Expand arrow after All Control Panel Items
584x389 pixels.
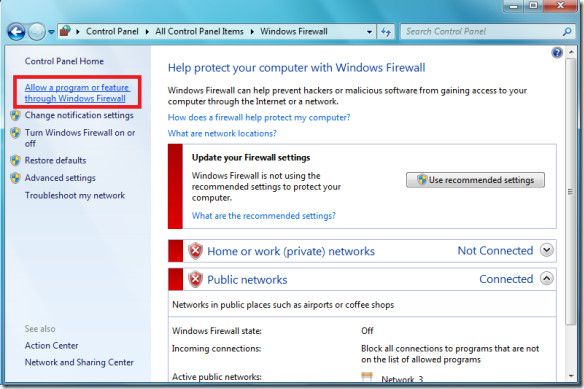(x=252, y=32)
